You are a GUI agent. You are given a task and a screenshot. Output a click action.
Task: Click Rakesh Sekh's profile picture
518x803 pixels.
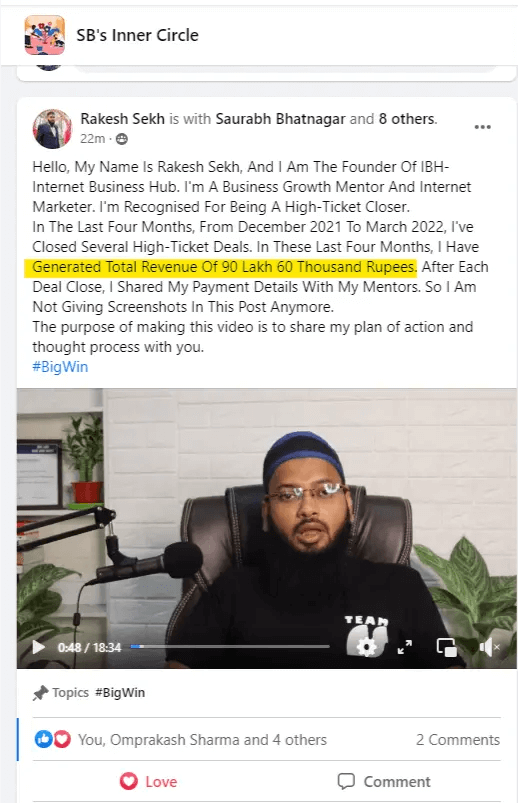(52, 129)
